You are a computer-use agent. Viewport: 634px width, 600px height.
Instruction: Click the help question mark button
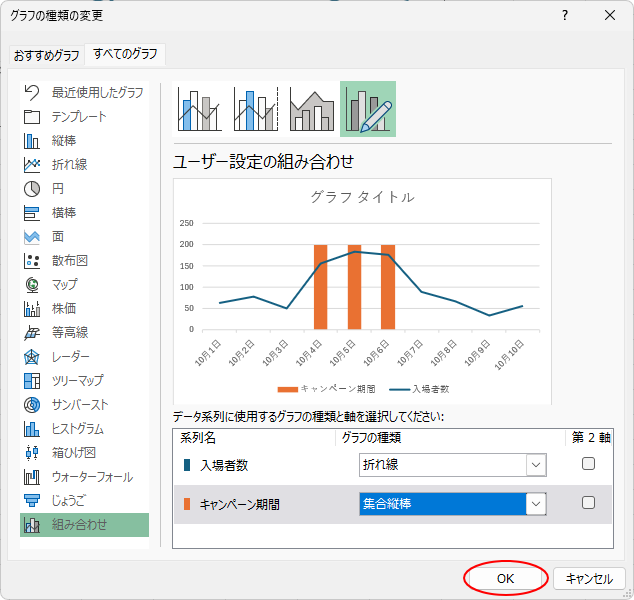coord(565,15)
